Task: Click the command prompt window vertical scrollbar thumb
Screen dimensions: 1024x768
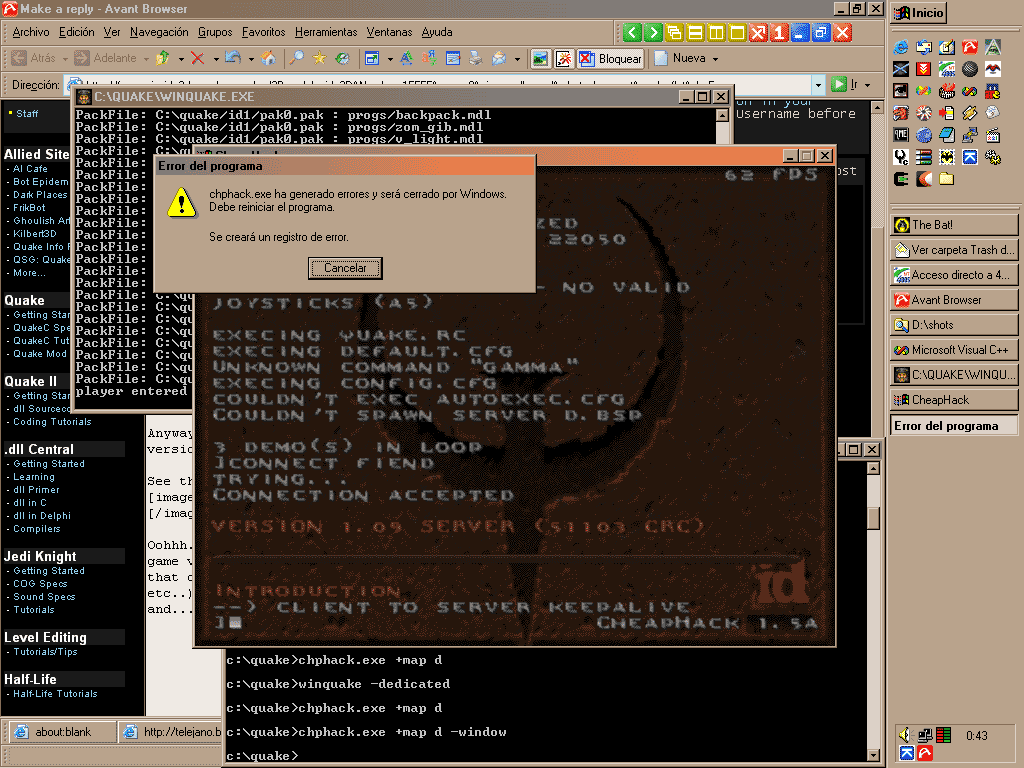Action: pyautogui.click(x=873, y=517)
